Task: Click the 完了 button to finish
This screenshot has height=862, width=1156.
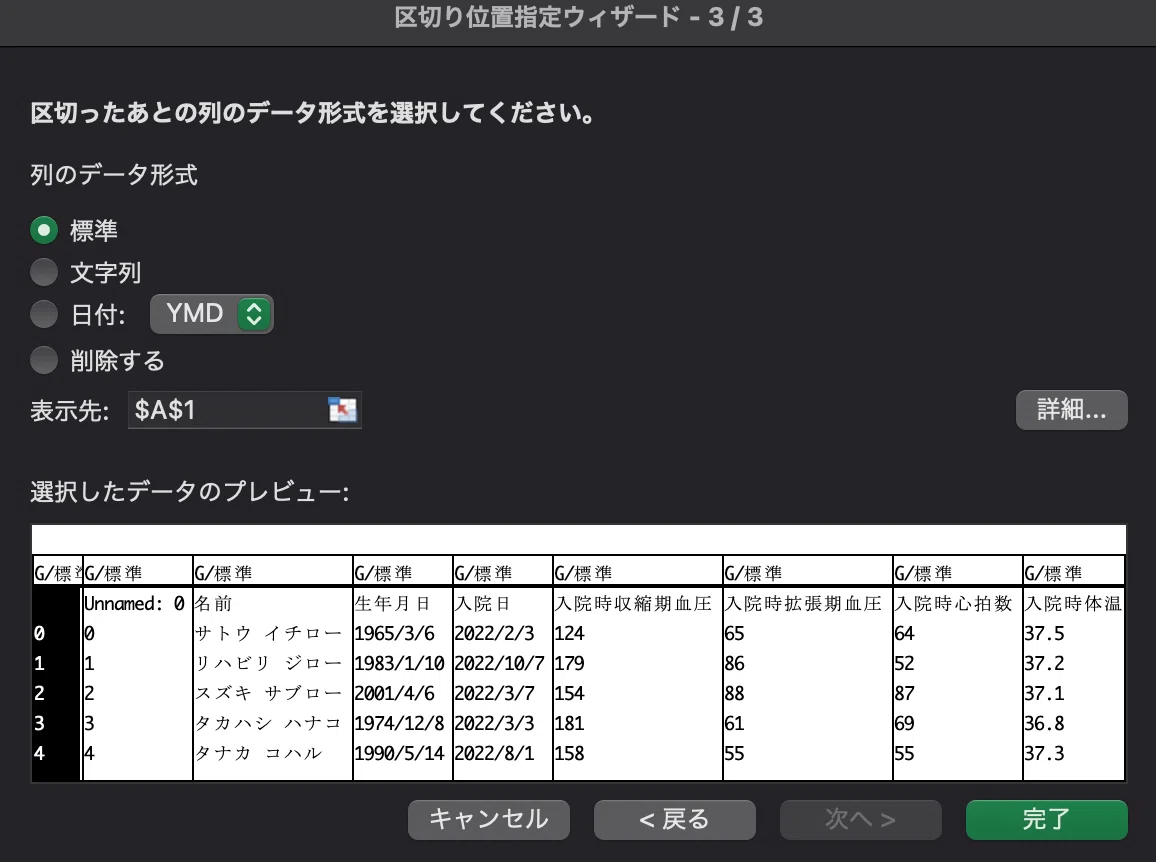Action: [x=1046, y=819]
